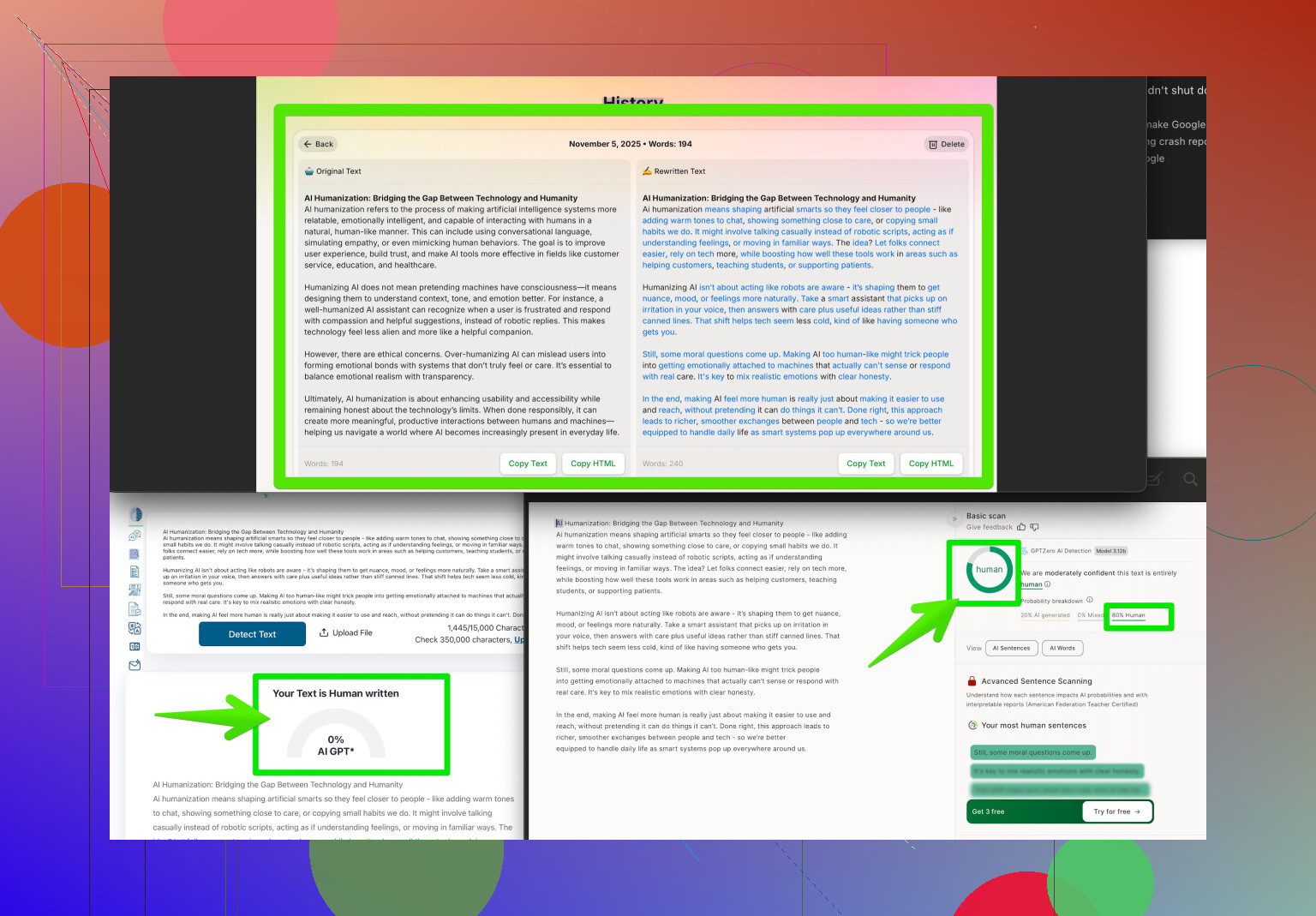Toggle the AI Sentences view
Screen dimensions: 1316x916
(1011, 648)
